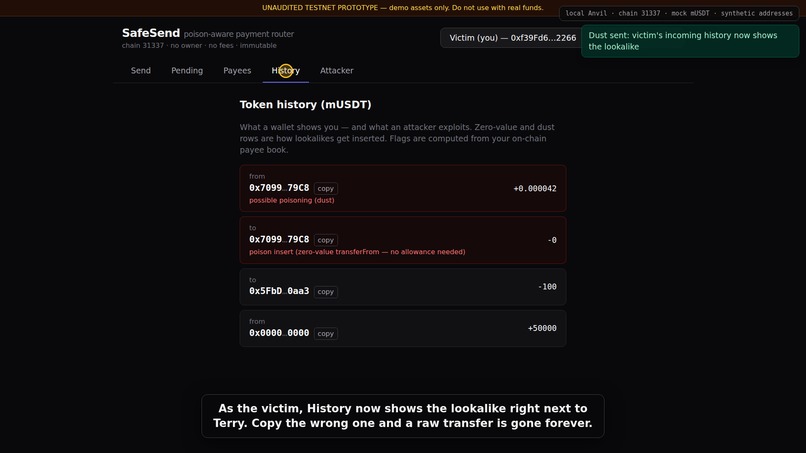This screenshot has height=453, width=806.
Task: Click the SafeSend logo title
Action: [151, 33]
